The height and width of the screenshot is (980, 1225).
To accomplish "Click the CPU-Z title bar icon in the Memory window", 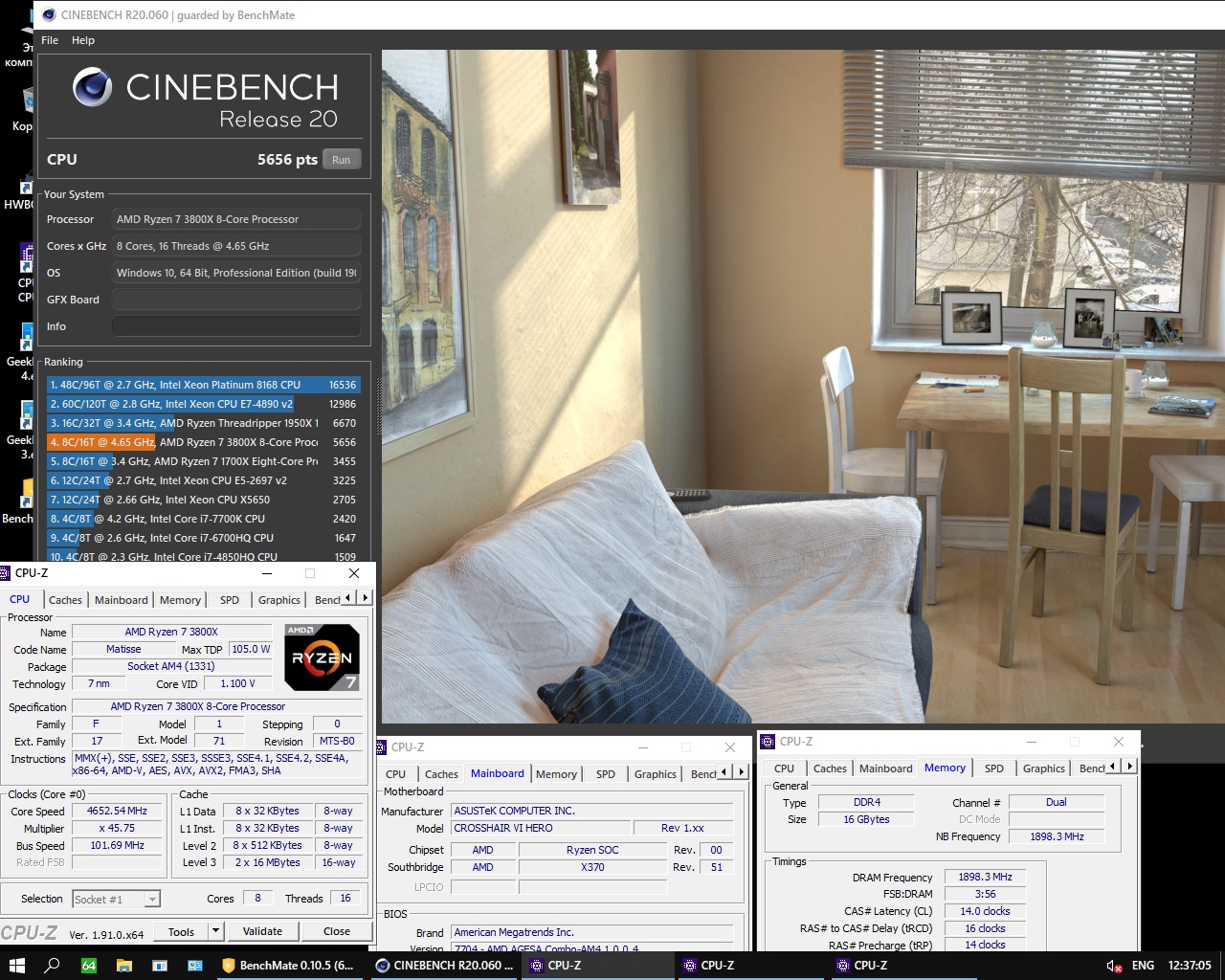I will (x=768, y=741).
